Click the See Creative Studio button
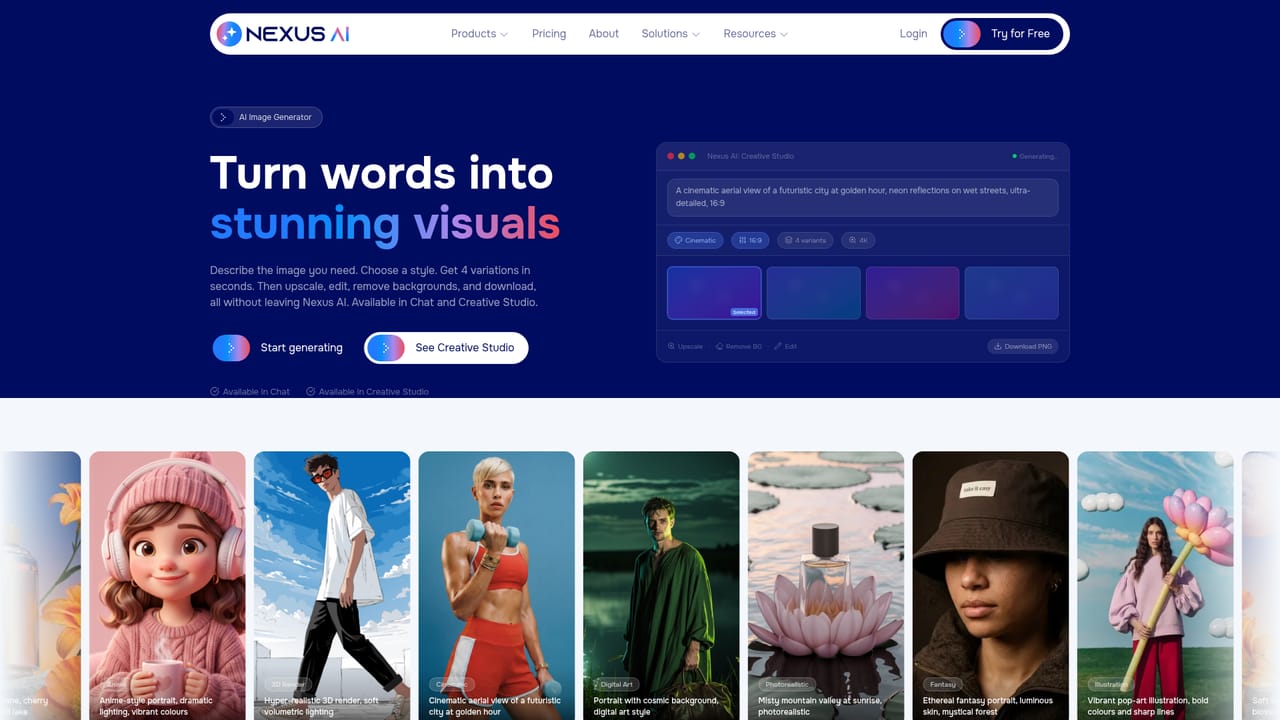Image resolution: width=1280 pixels, height=720 pixels. (x=446, y=348)
